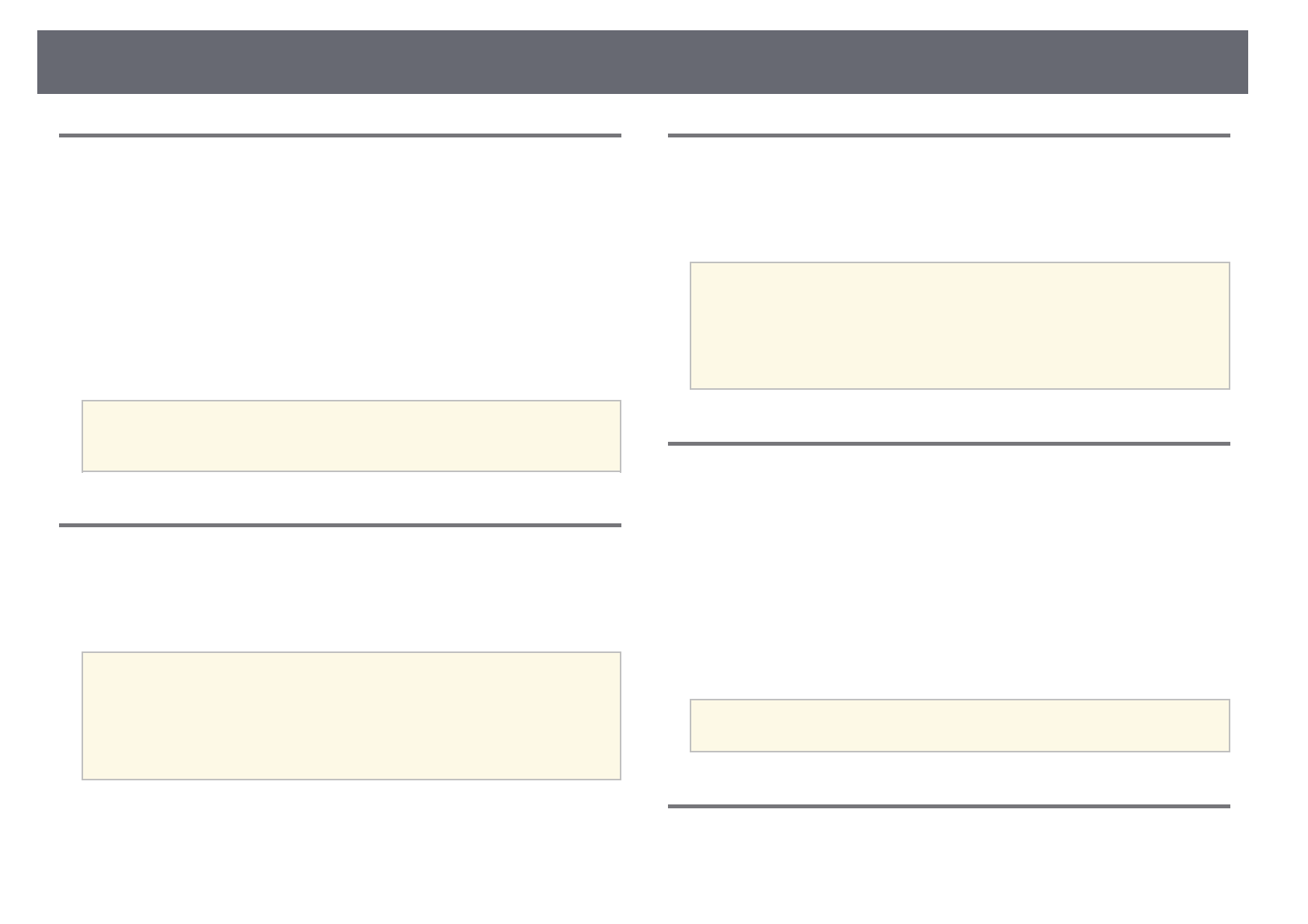Click the top divider line of the left column

[339, 136]
